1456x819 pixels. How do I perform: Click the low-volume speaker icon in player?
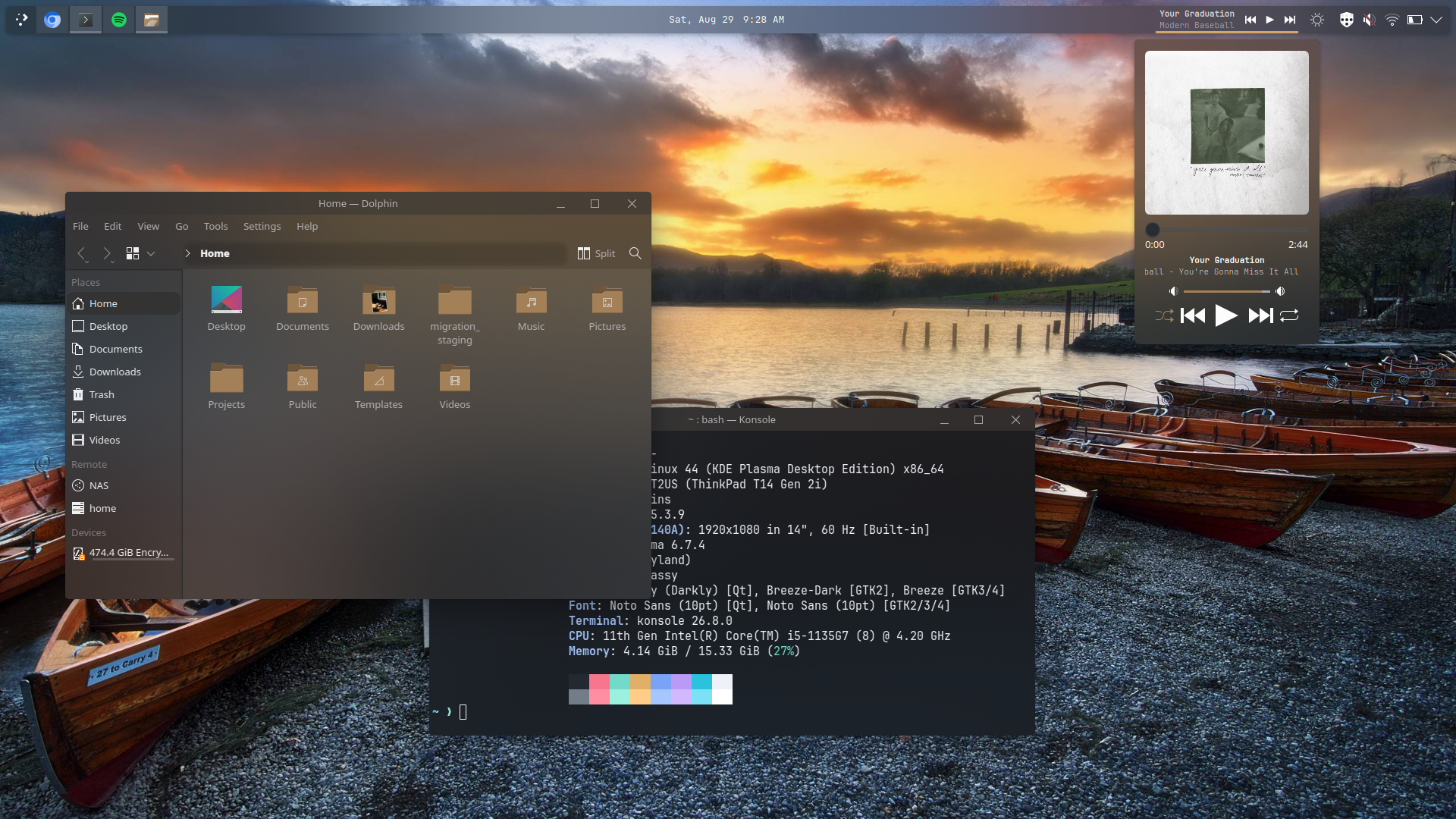coord(1173,291)
